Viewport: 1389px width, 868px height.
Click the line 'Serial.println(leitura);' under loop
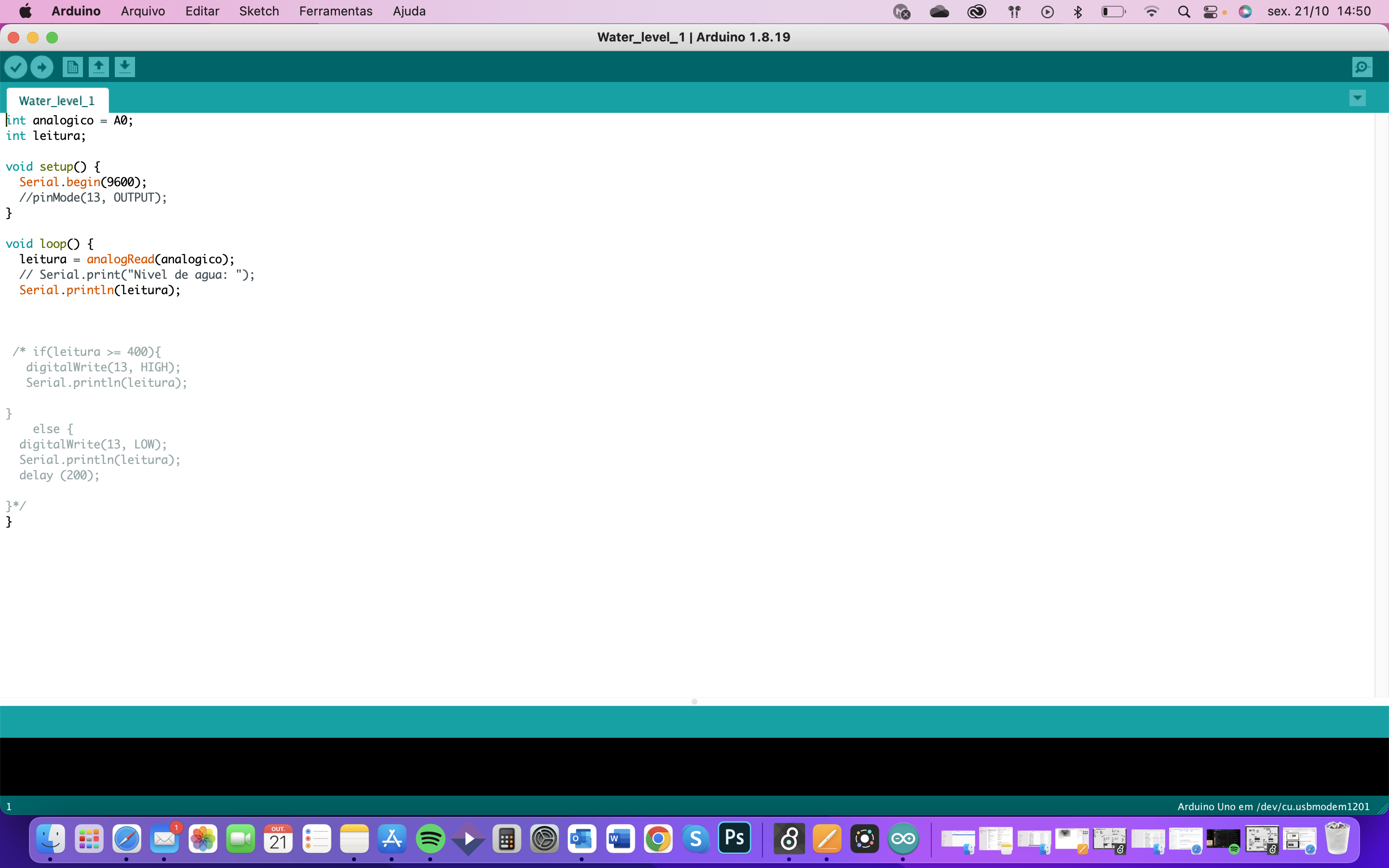(100, 290)
